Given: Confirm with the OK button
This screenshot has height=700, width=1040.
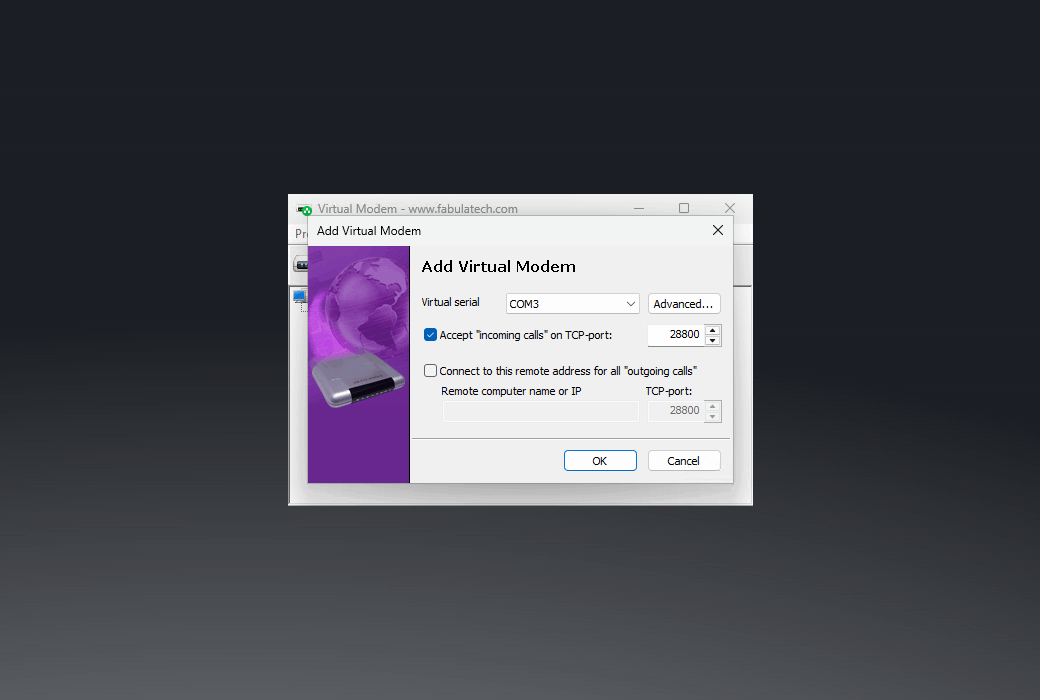Looking at the screenshot, I should (x=600, y=461).
